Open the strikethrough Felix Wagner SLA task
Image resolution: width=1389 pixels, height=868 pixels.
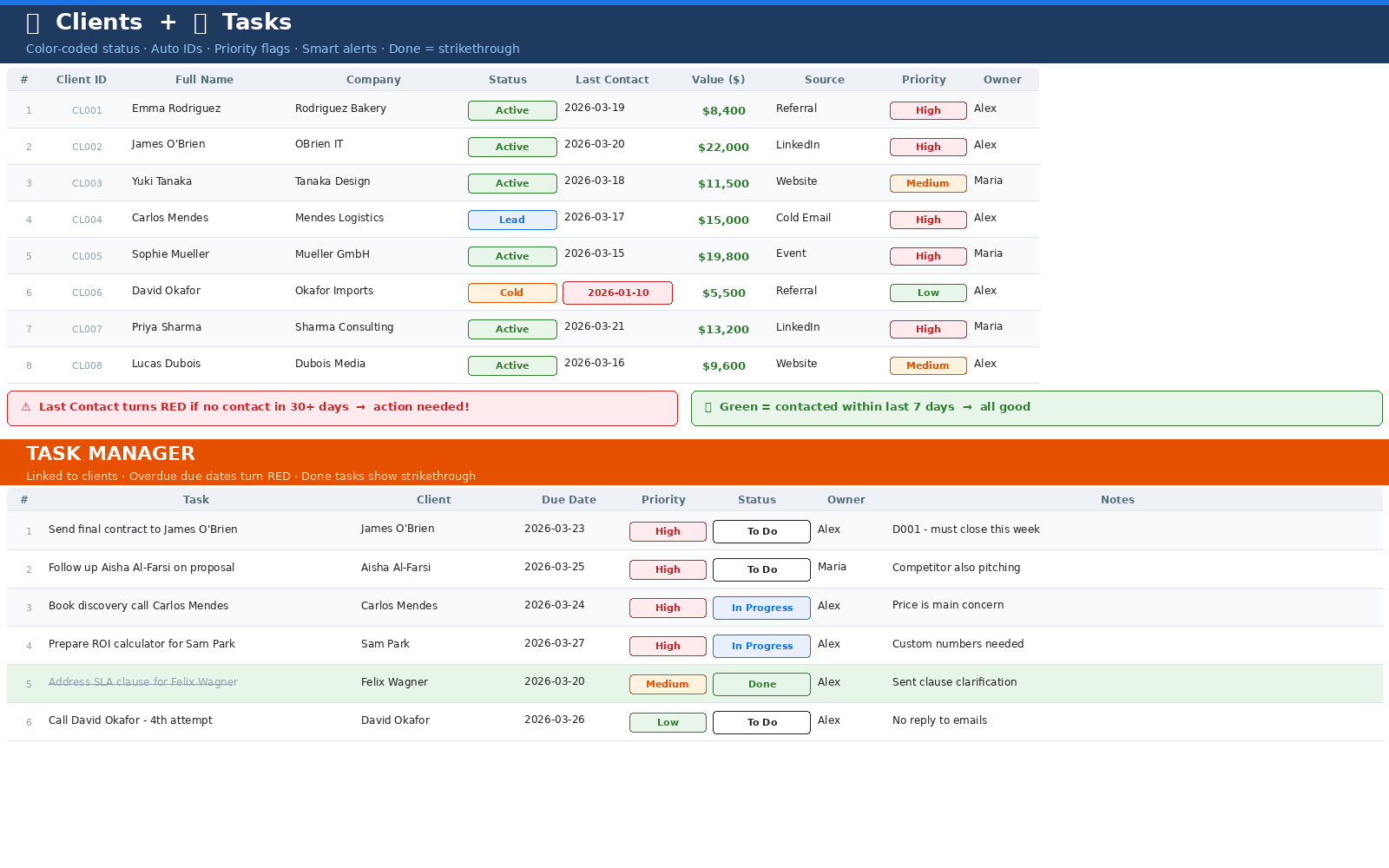(143, 682)
